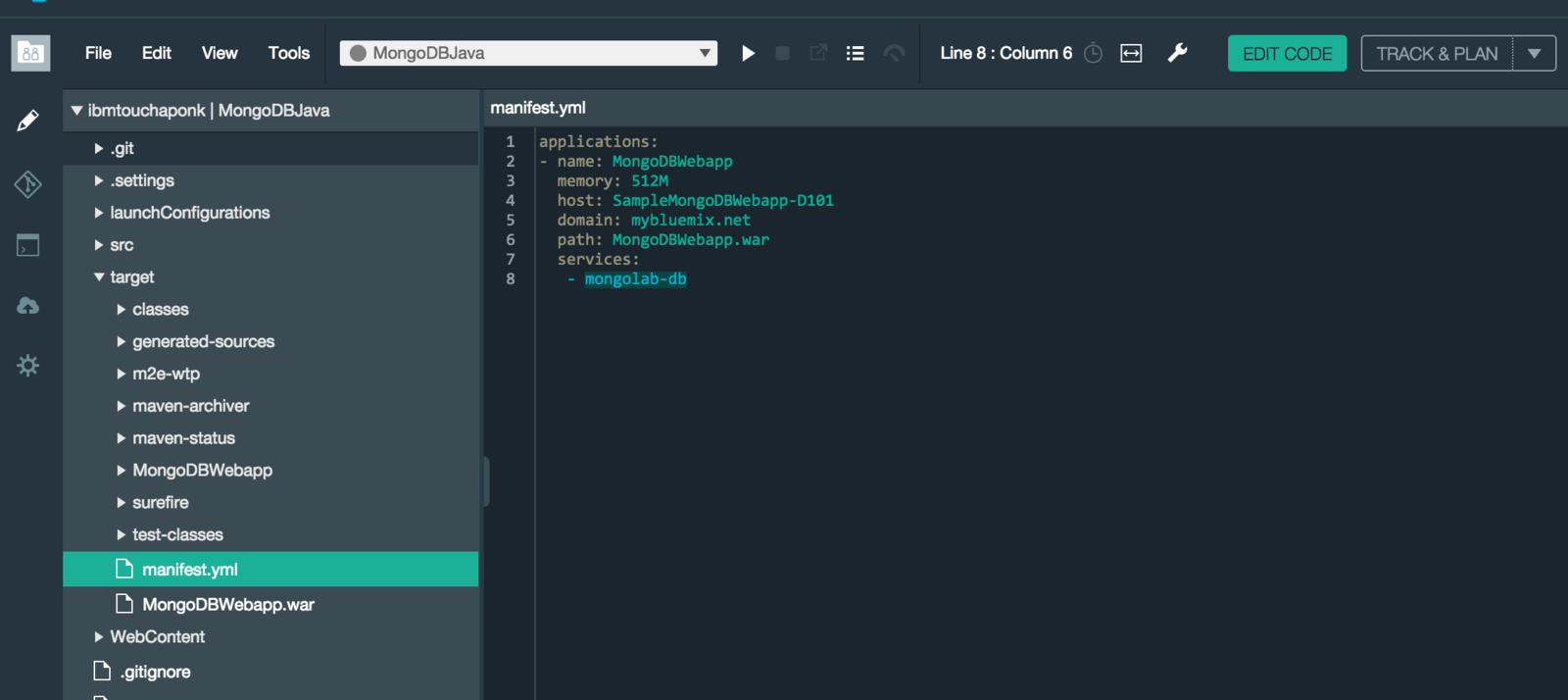1568x700 pixels.
Task: Expand the test-classes folder
Action: click(x=122, y=534)
